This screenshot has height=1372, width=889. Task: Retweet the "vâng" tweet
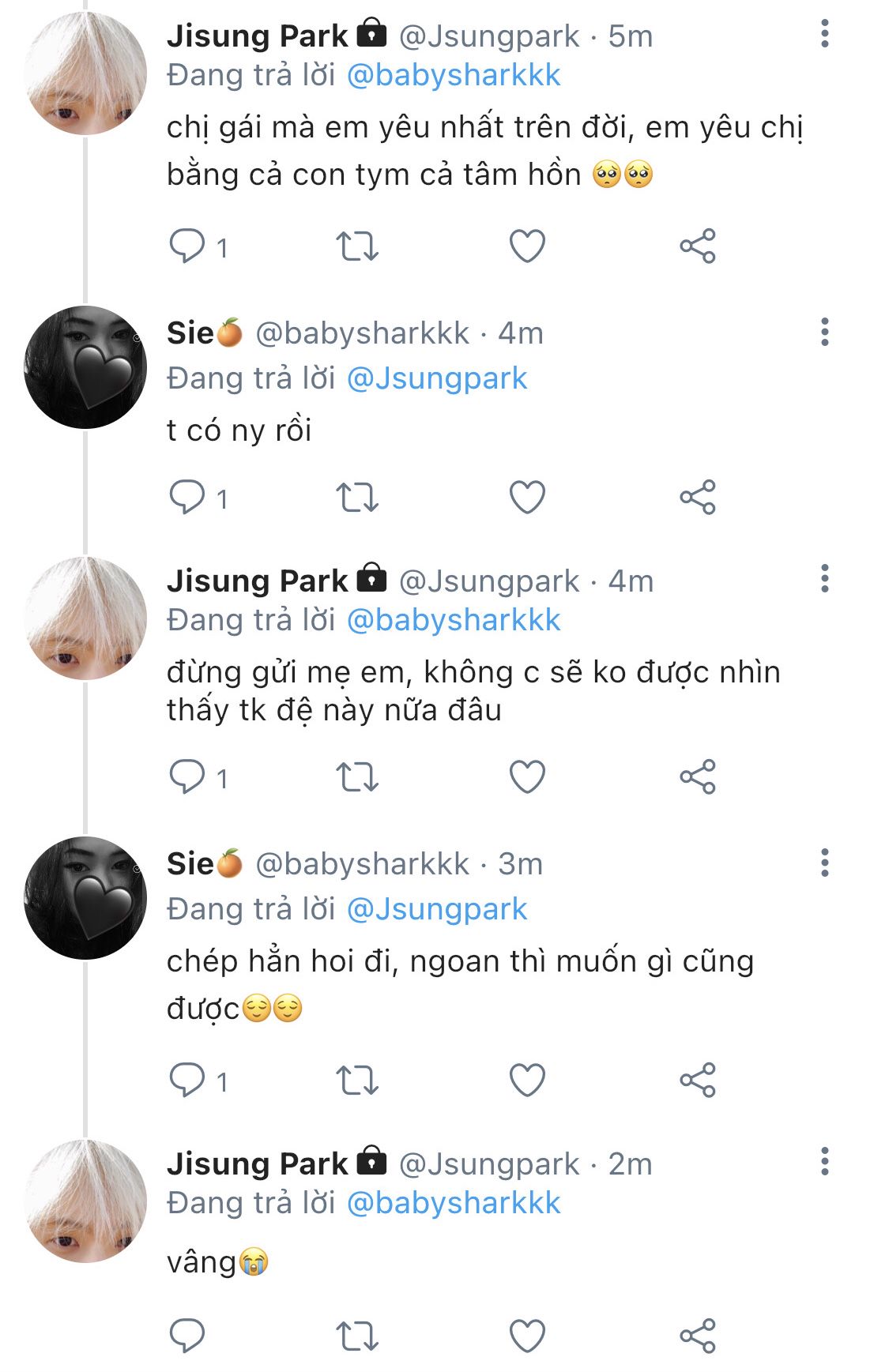(357, 1336)
